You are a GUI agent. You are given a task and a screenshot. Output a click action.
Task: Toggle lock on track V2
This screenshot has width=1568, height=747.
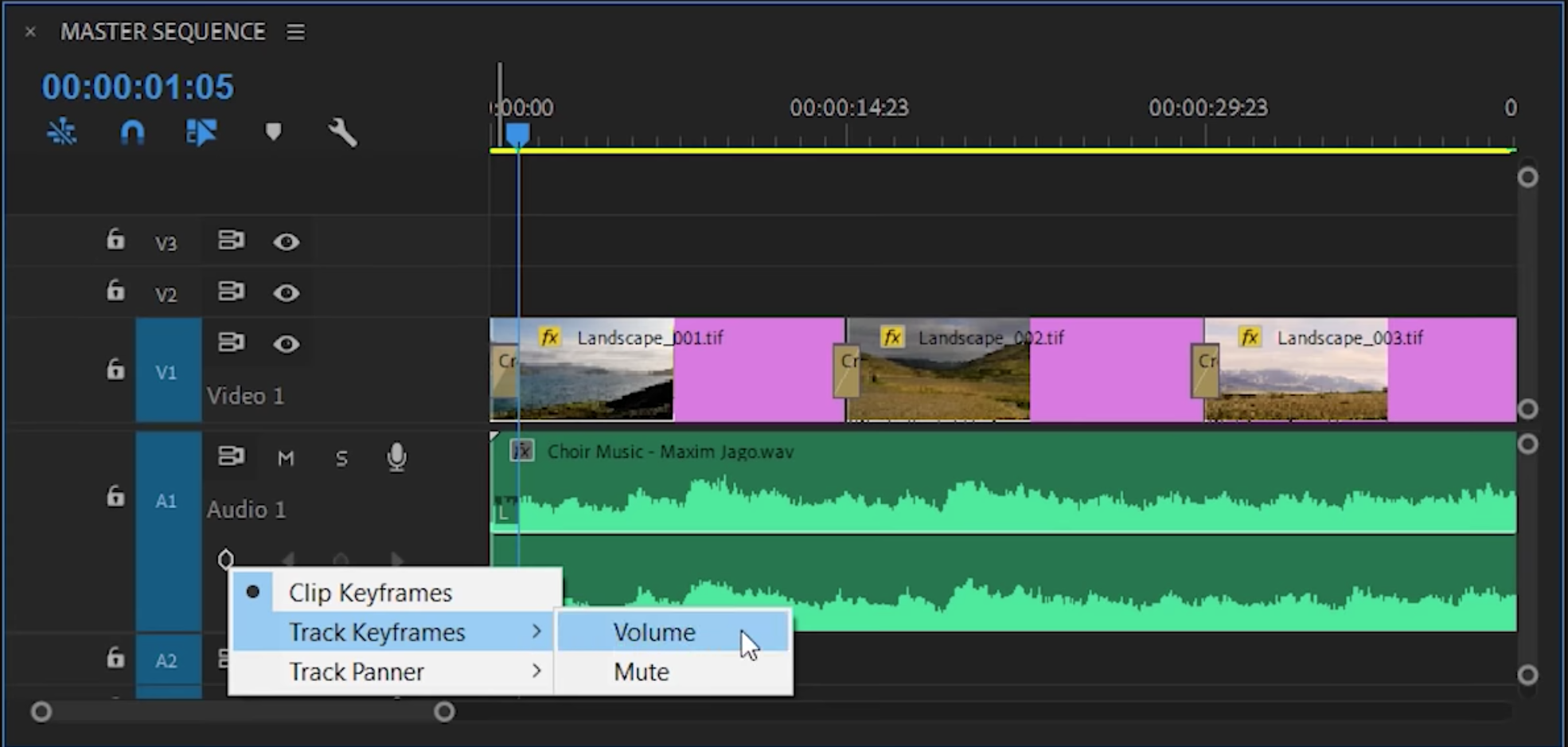point(115,291)
